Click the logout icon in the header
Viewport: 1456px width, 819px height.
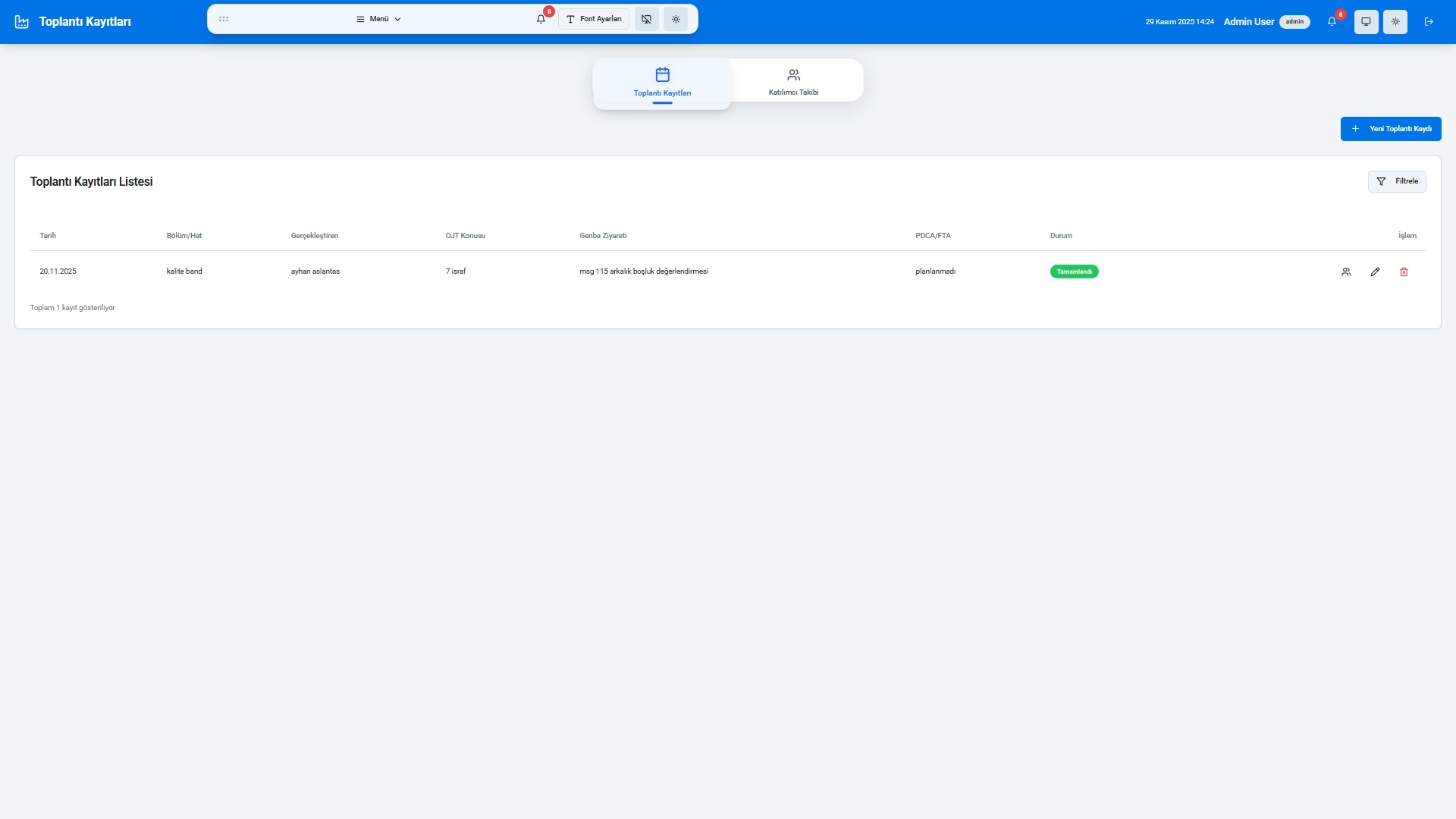click(x=1429, y=22)
